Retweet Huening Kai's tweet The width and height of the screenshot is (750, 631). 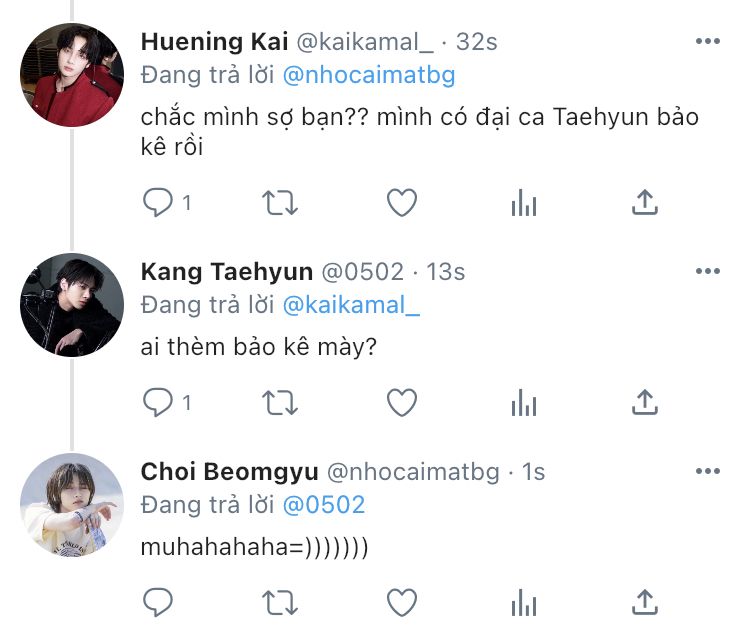tap(279, 203)
